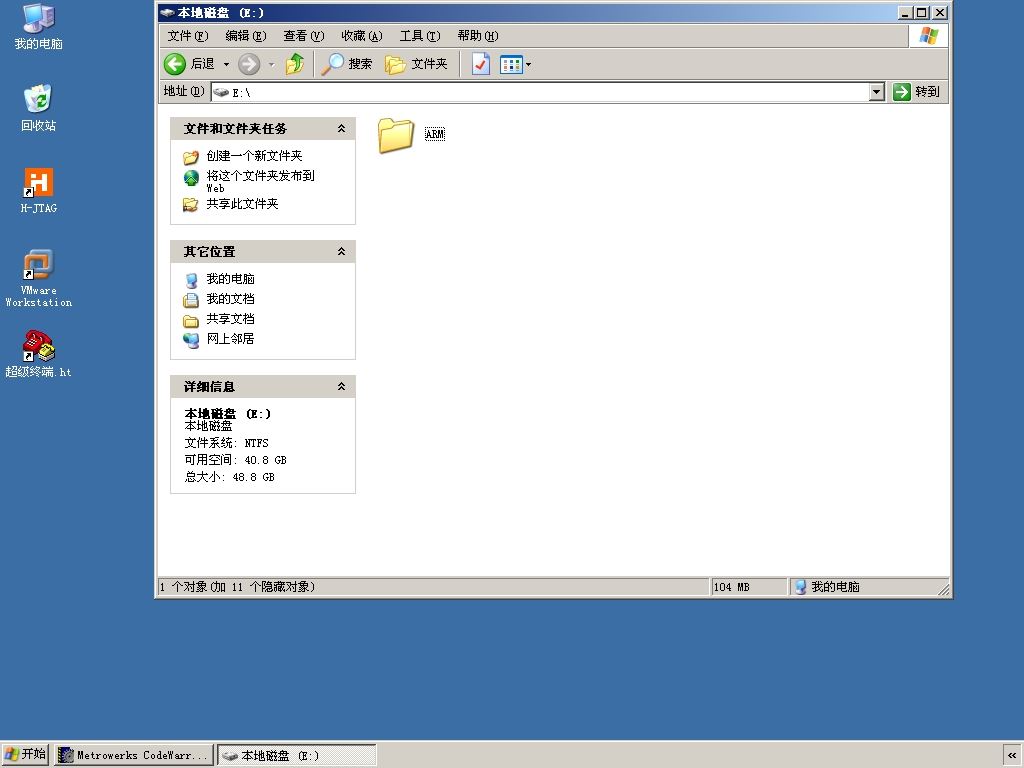The width and height of the screenshot is (1024, 768).
Task: Select the H-JTAG desktop shortcut
Action: (x=39, y=191)
